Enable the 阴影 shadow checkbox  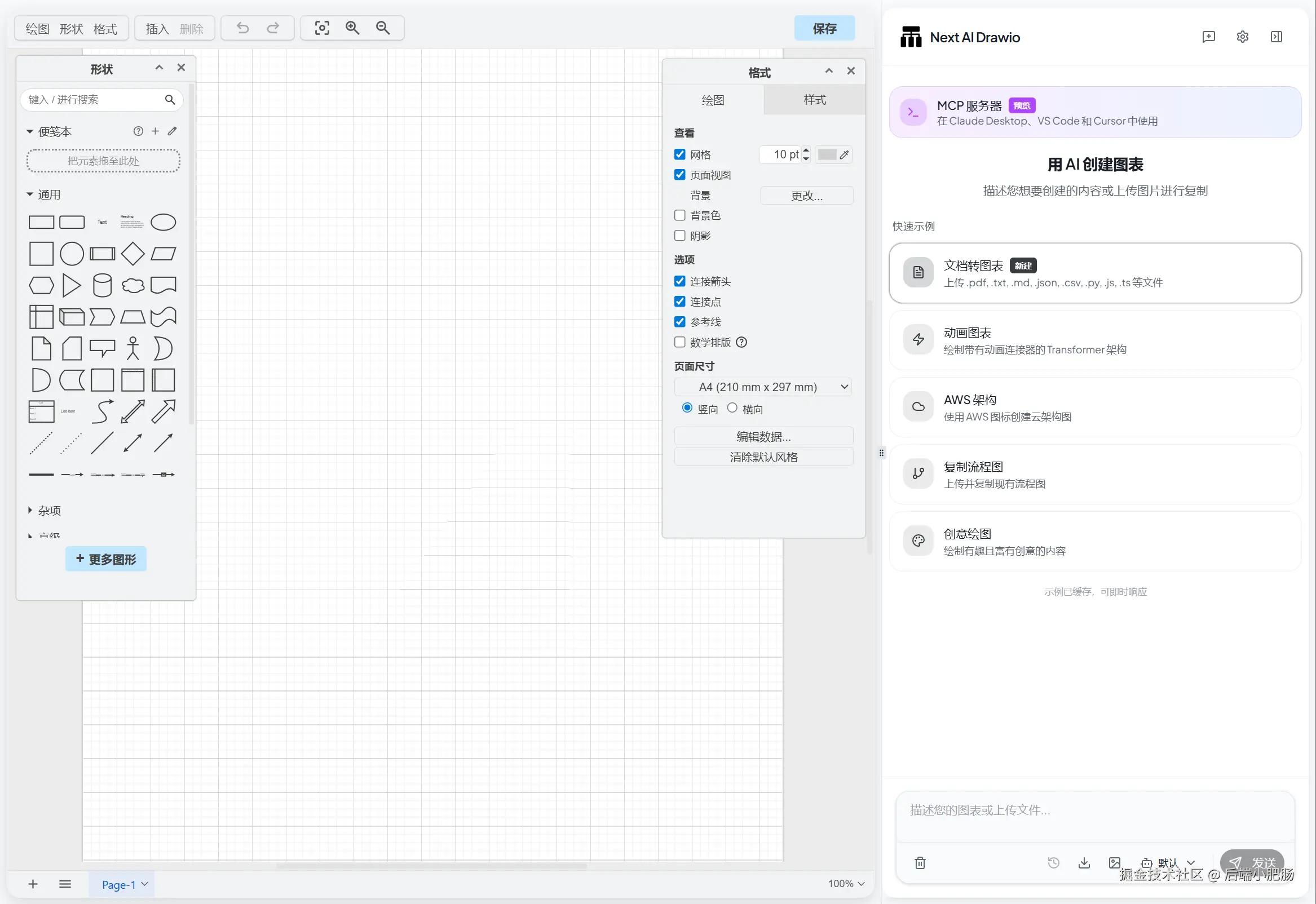pos(680,236)
